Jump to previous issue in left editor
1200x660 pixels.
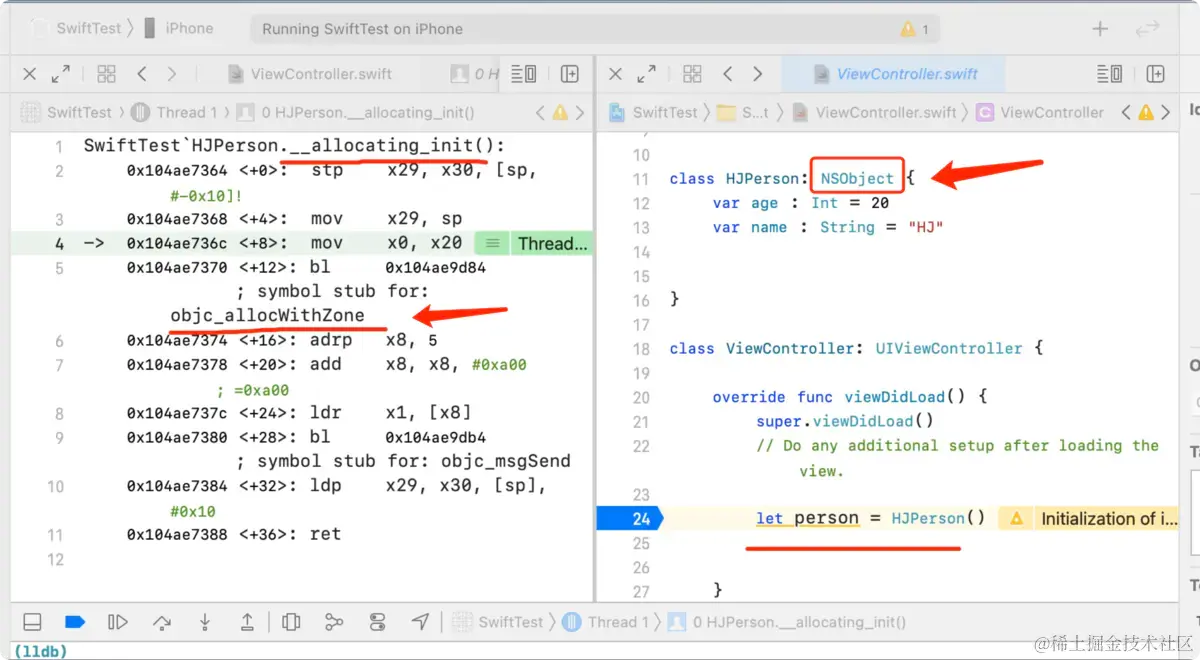click(x=540, y=112)
